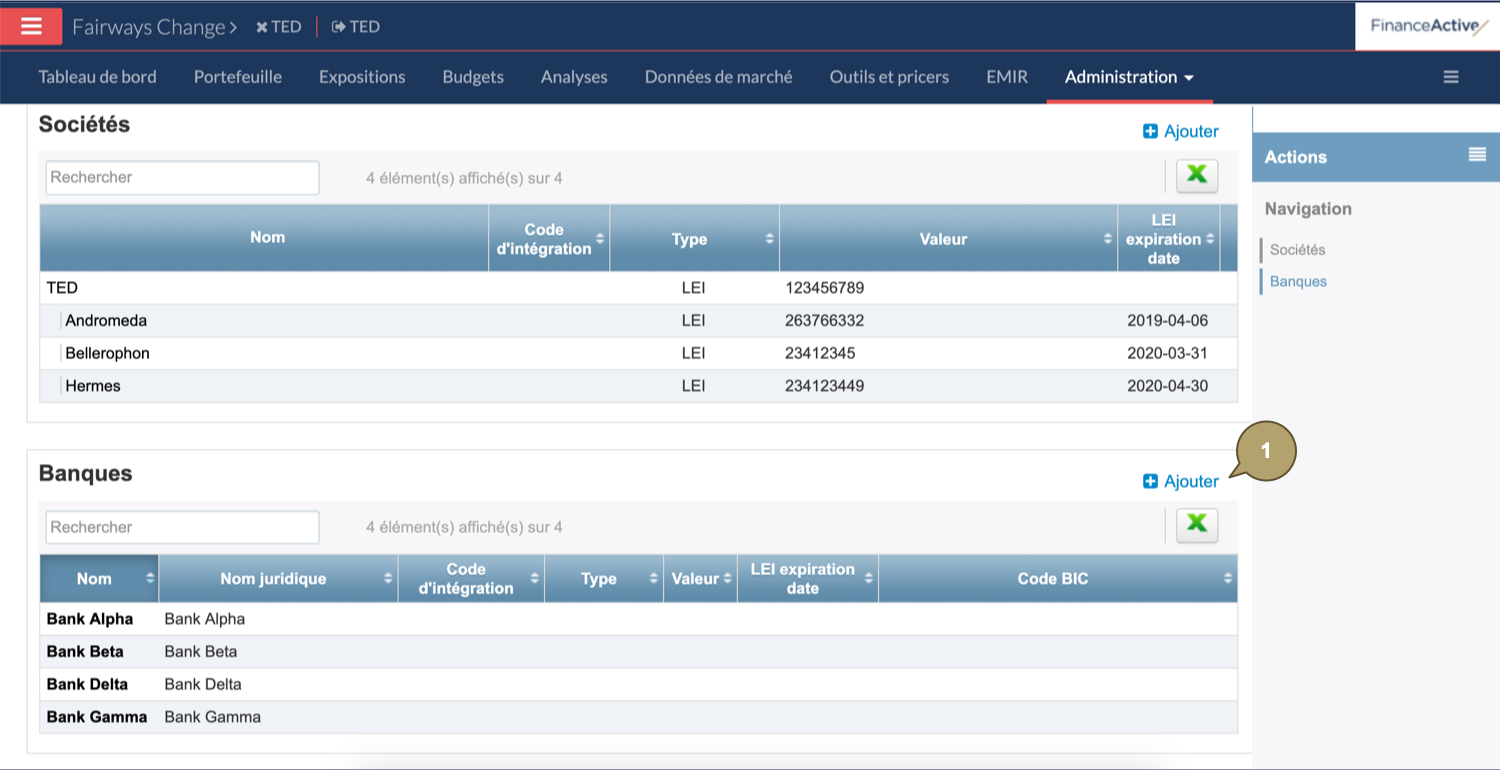Focus the Sociétés search field
The height and width of the screenshot is (770, 1500).
pyautogui.click(x=182, y=177)
